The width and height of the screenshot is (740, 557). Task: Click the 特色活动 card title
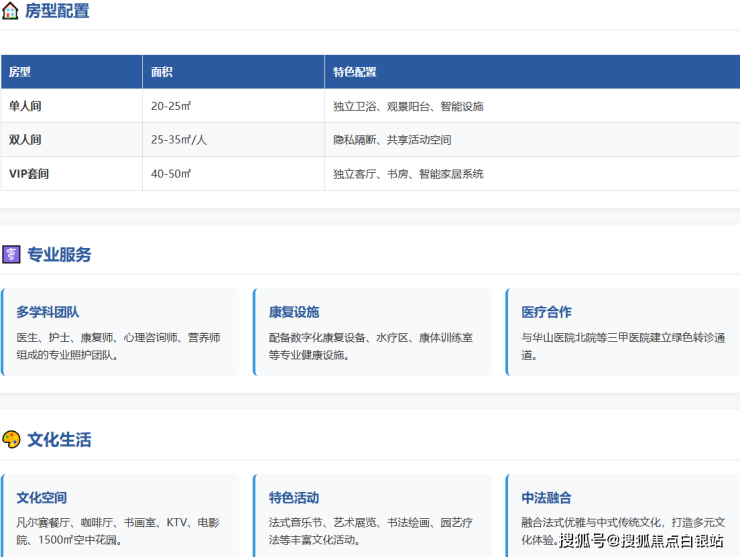tap(294, 498)
